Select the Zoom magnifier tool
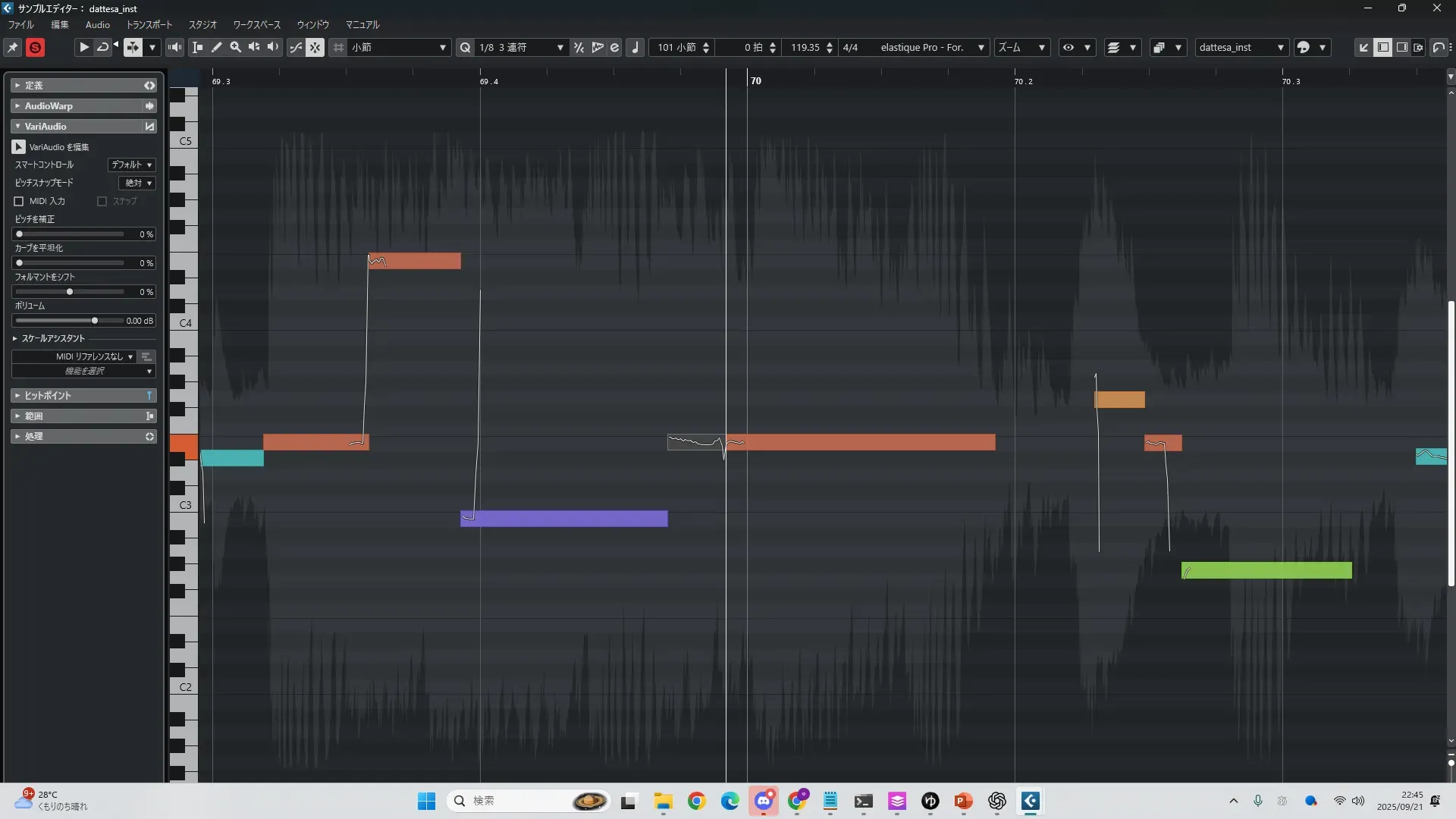Image resolution: width=1456 pixels, height=819 pixels. [236, 48]
